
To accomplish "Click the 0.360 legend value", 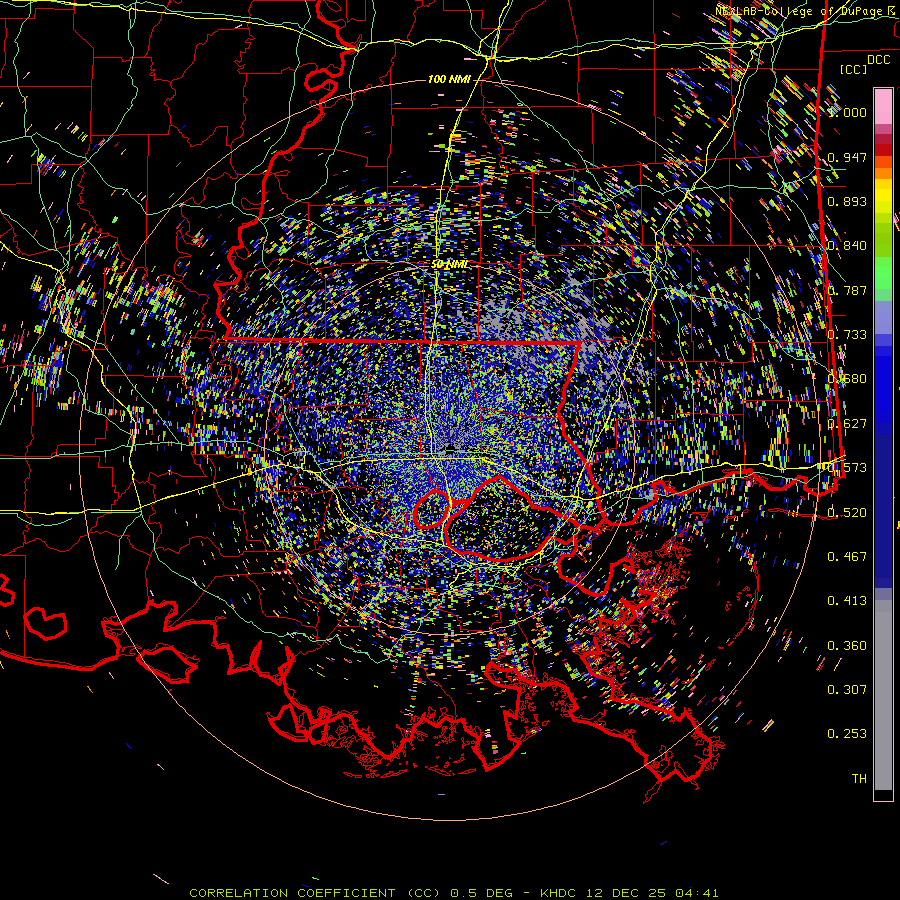I will pyautogui.click(x=847, y=646).
